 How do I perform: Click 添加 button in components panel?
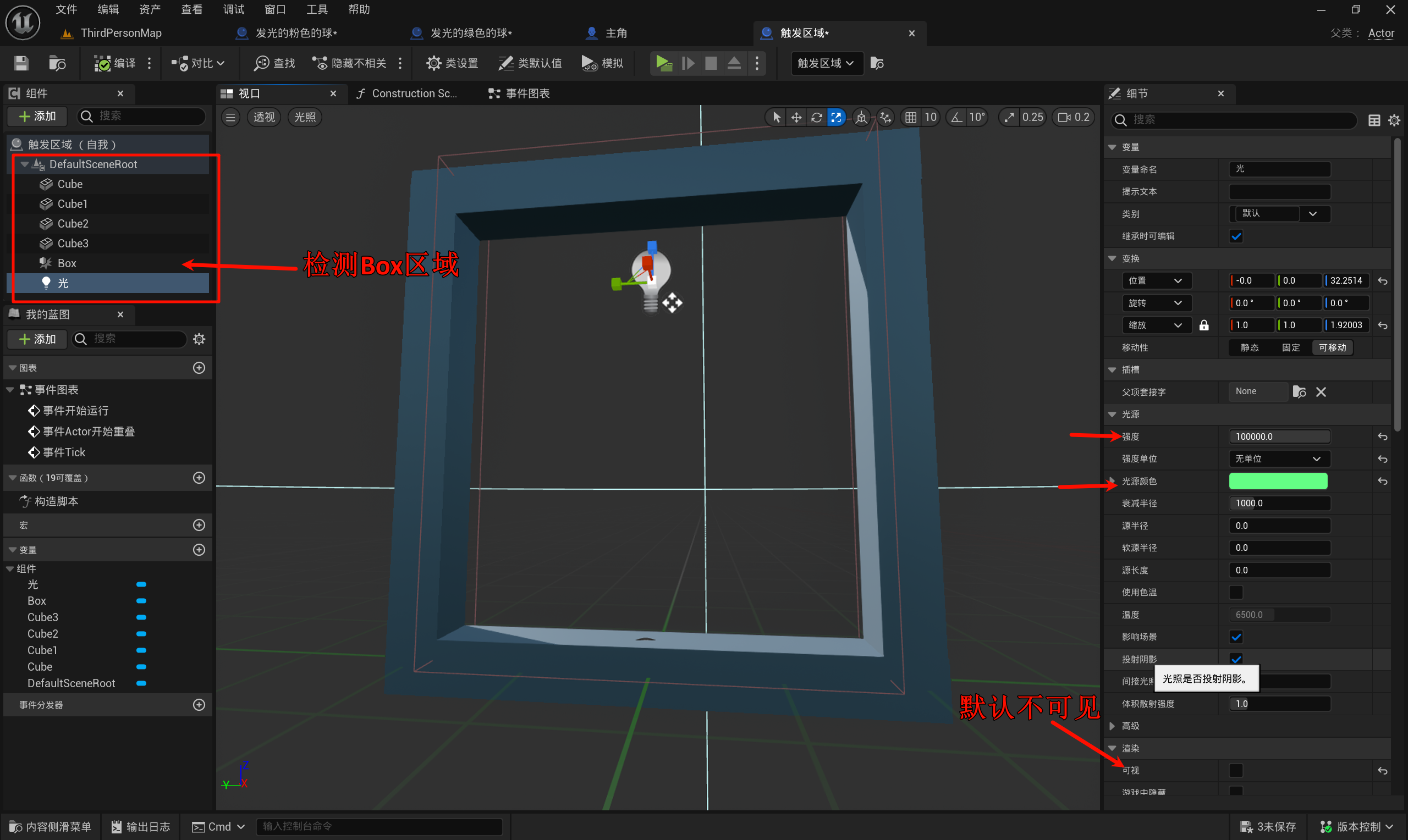[37, 116]
